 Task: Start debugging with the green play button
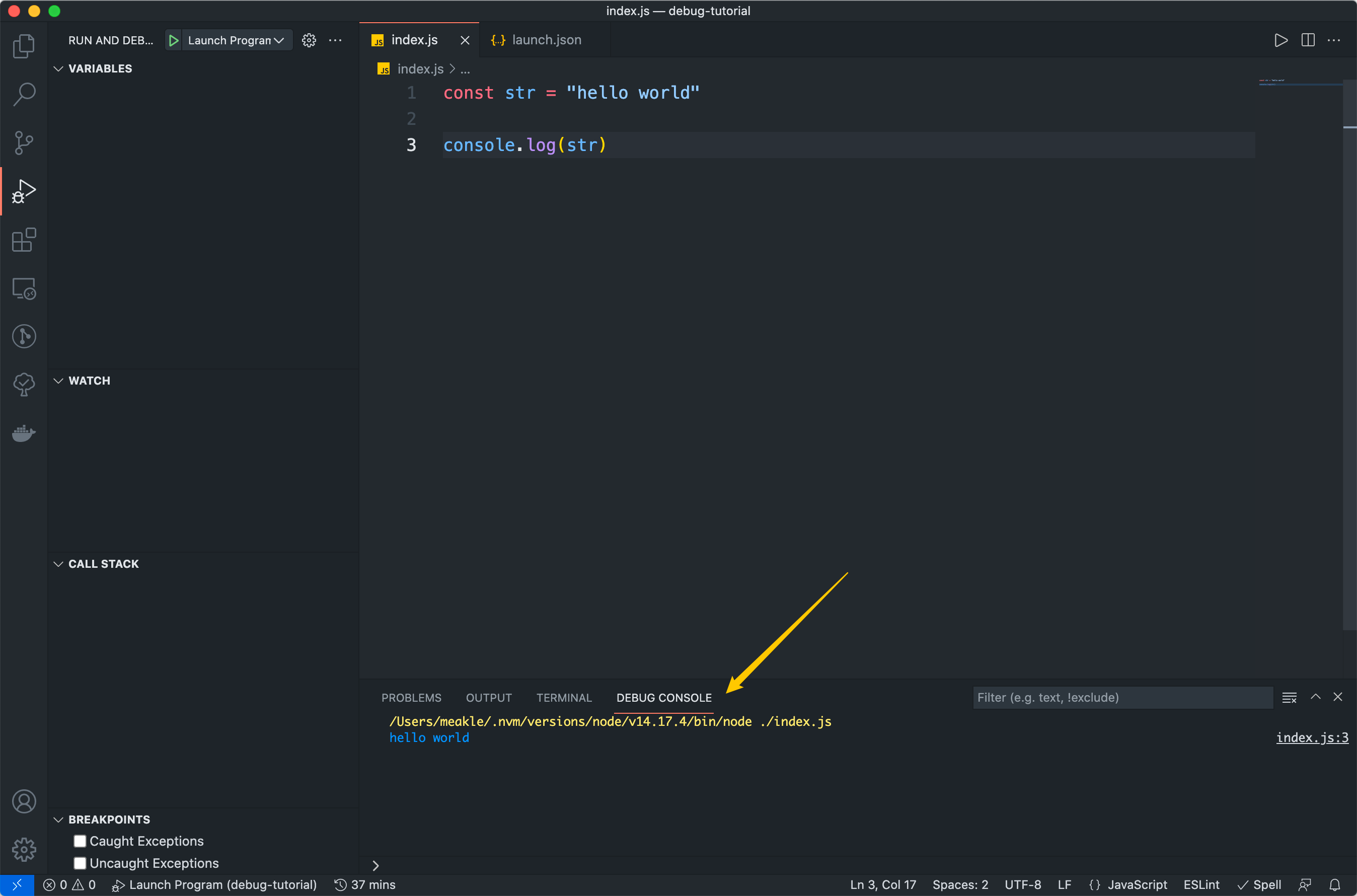click(174, 41)
